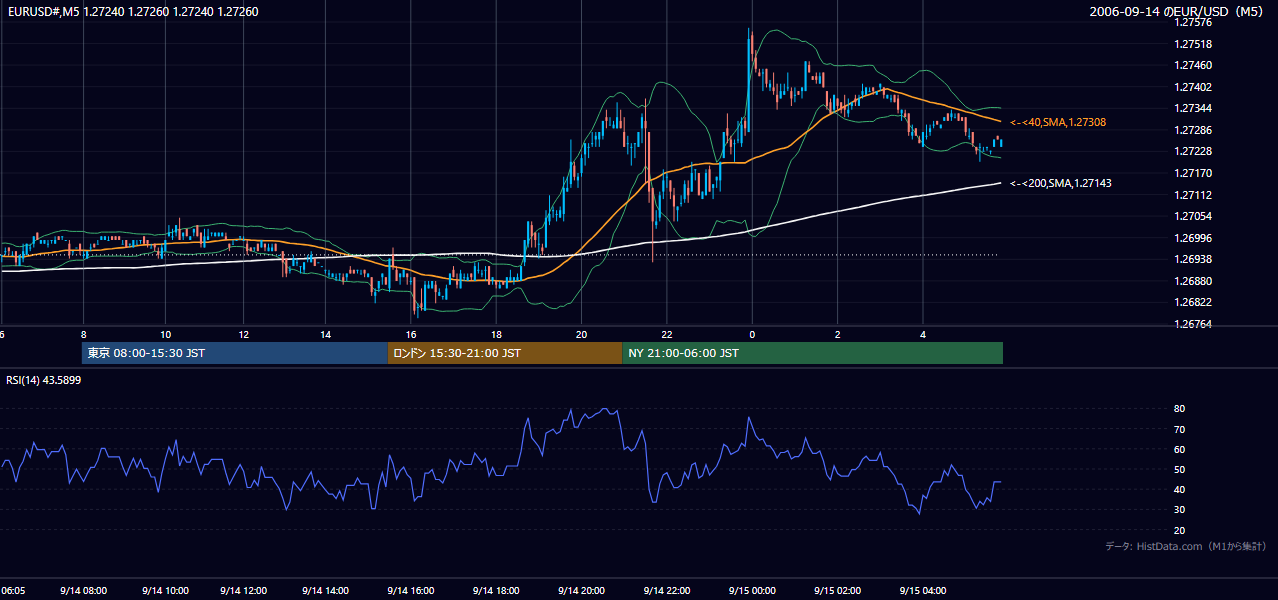Click hour label 14 under price chart
This screenshot has width=1278, height=600.
326,334
